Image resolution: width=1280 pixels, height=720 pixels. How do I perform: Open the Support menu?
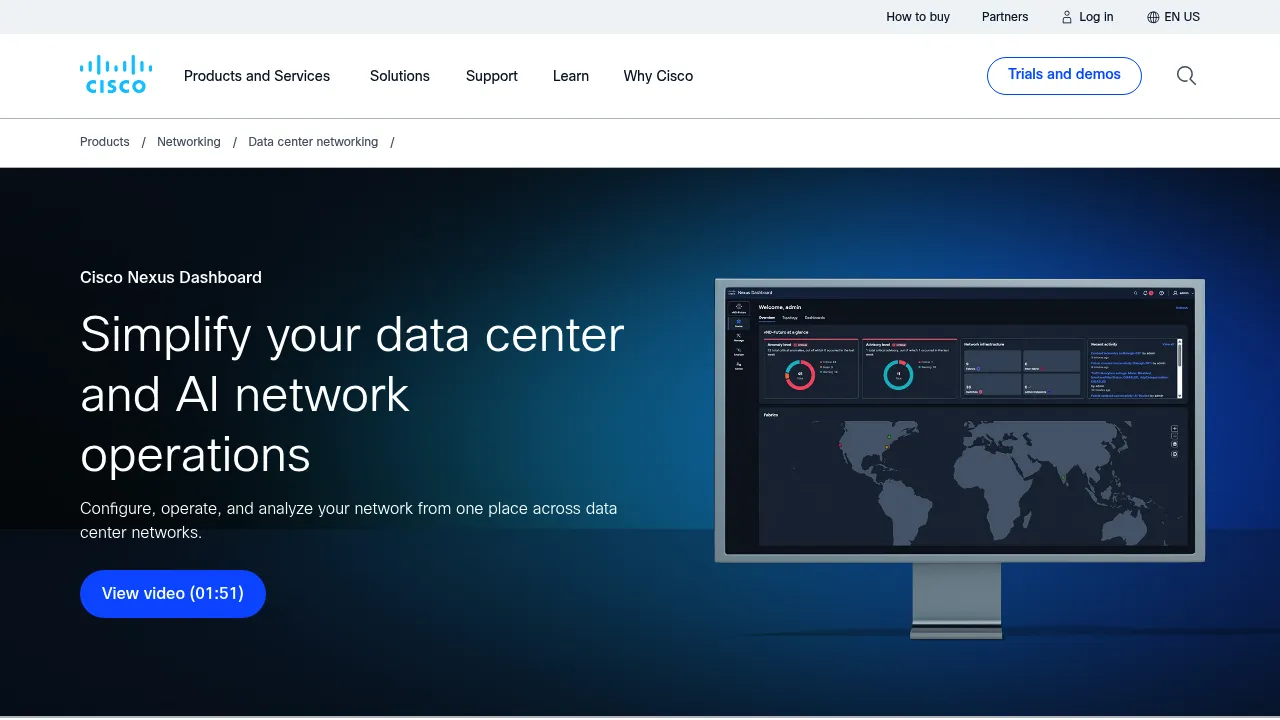(x=492, y=76)
